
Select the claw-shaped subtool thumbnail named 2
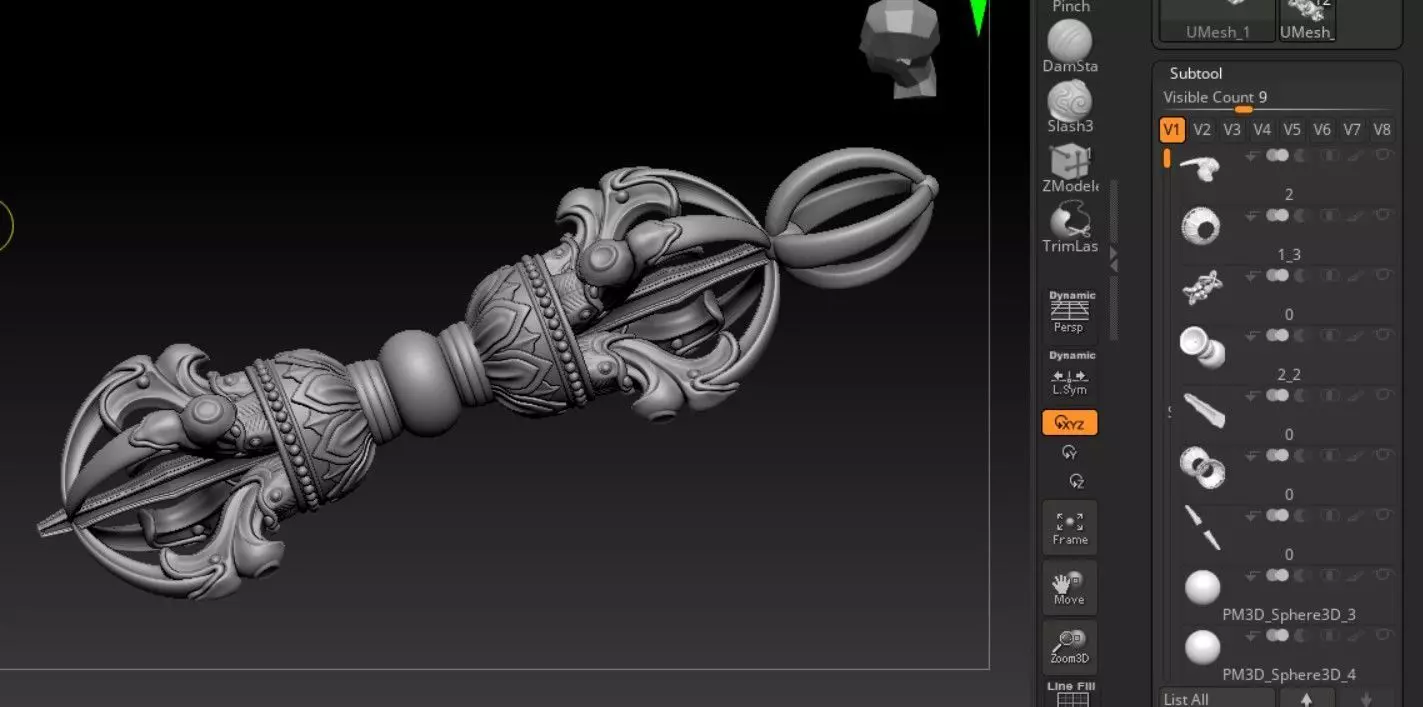[x=1201, y=168]
